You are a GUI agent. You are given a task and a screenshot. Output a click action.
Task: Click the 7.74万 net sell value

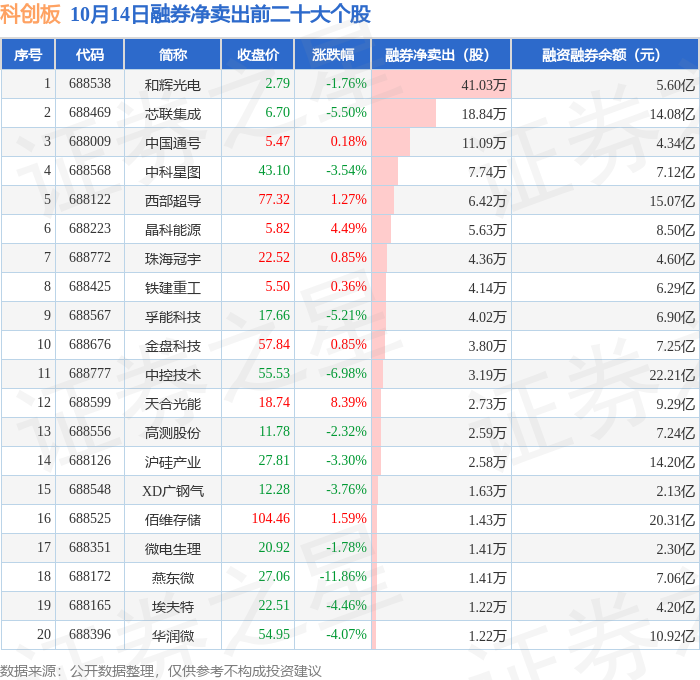coord(487,172)
